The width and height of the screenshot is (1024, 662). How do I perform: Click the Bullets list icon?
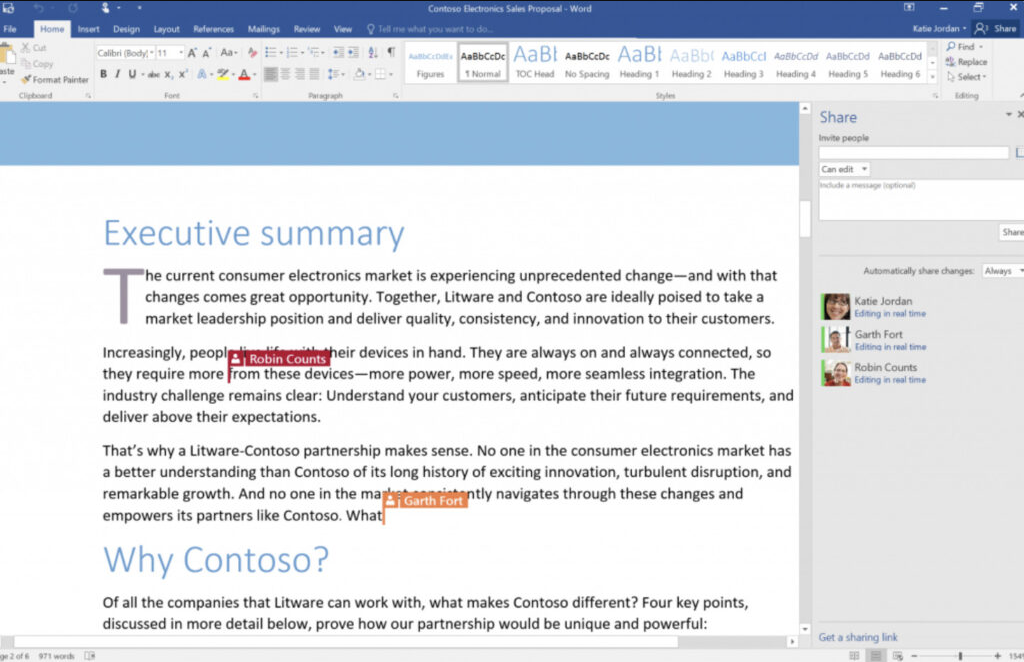tap(270, 53)
